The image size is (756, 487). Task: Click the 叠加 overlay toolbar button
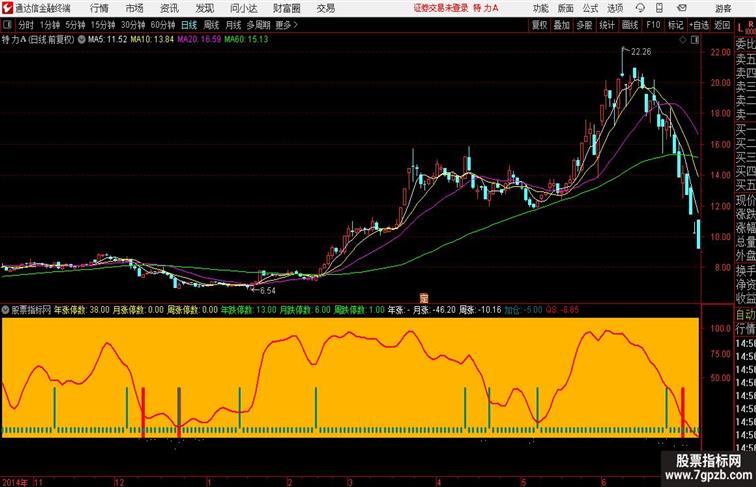[562, 25]
